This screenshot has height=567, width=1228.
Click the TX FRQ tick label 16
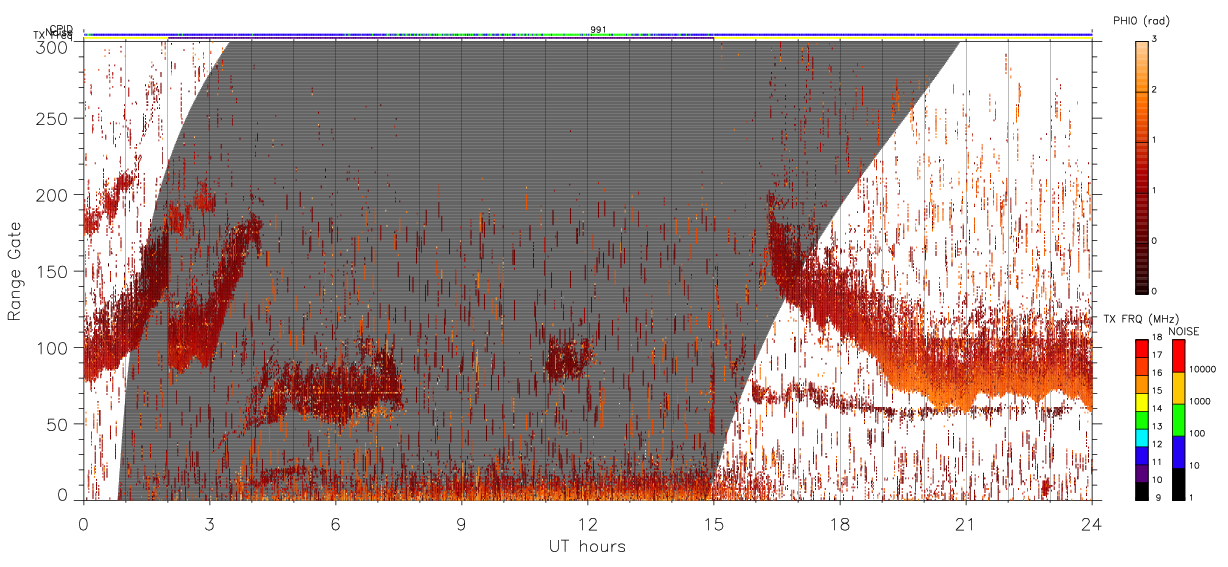[x=1157, y=374]
